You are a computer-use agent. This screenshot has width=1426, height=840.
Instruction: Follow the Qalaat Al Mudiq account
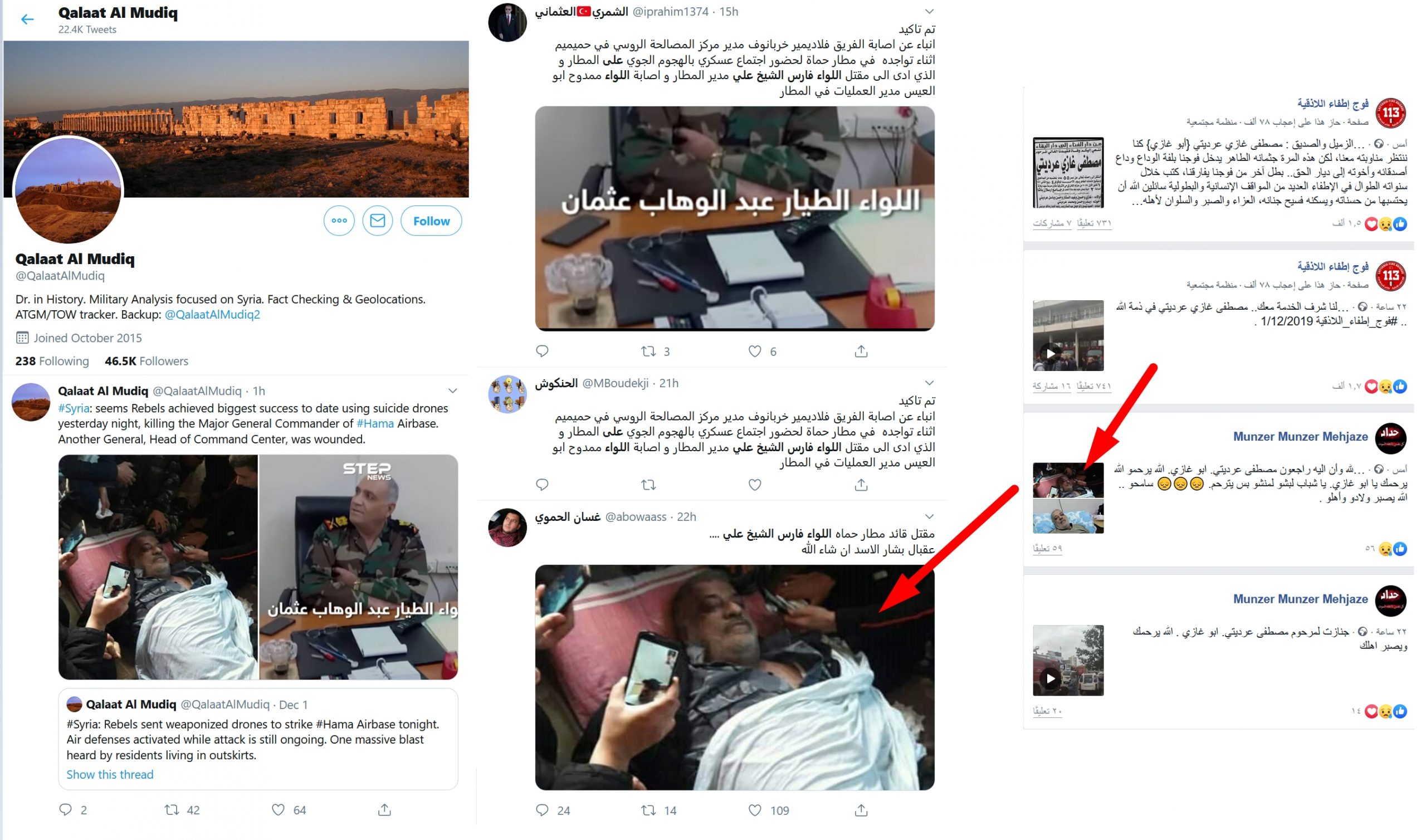click(x=431, y=221)
